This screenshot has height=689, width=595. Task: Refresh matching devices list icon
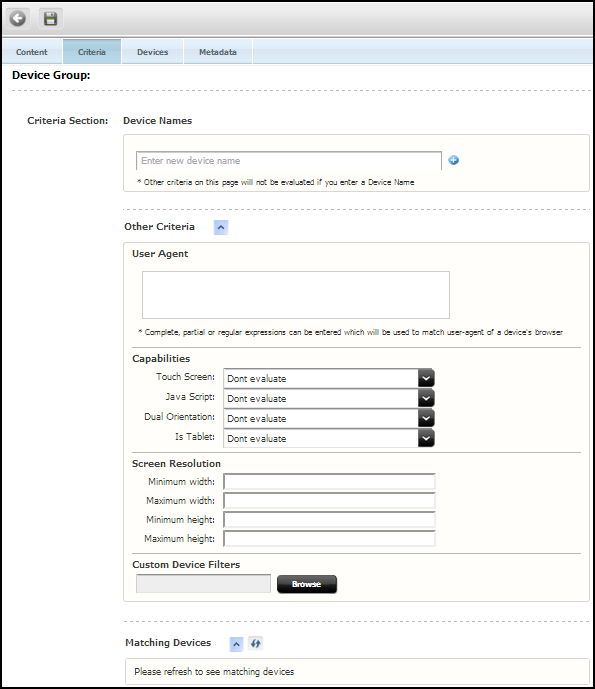click(x=255, y=644)
